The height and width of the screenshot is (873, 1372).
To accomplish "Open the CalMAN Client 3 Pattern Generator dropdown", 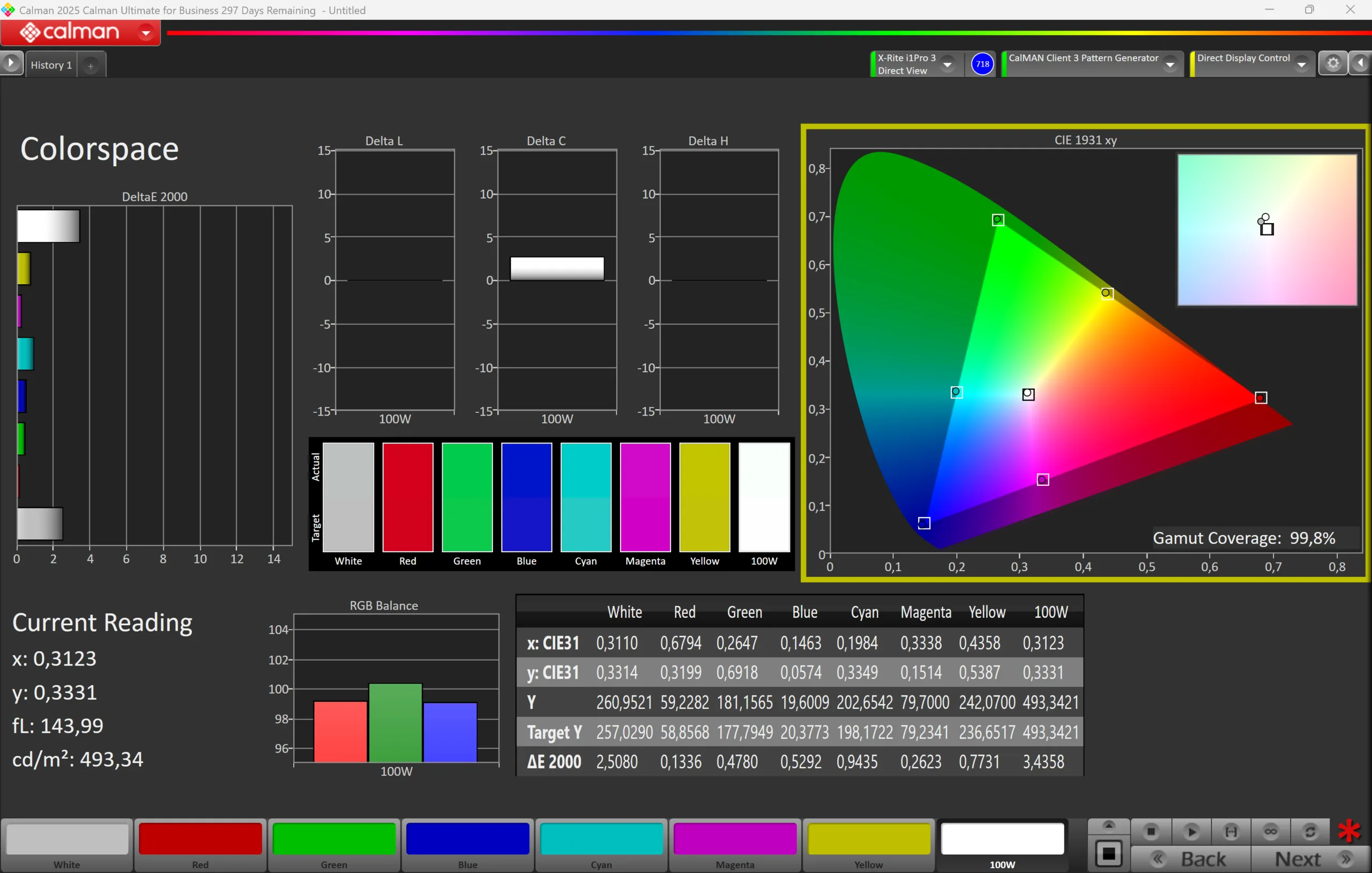I will (1170, 64).
